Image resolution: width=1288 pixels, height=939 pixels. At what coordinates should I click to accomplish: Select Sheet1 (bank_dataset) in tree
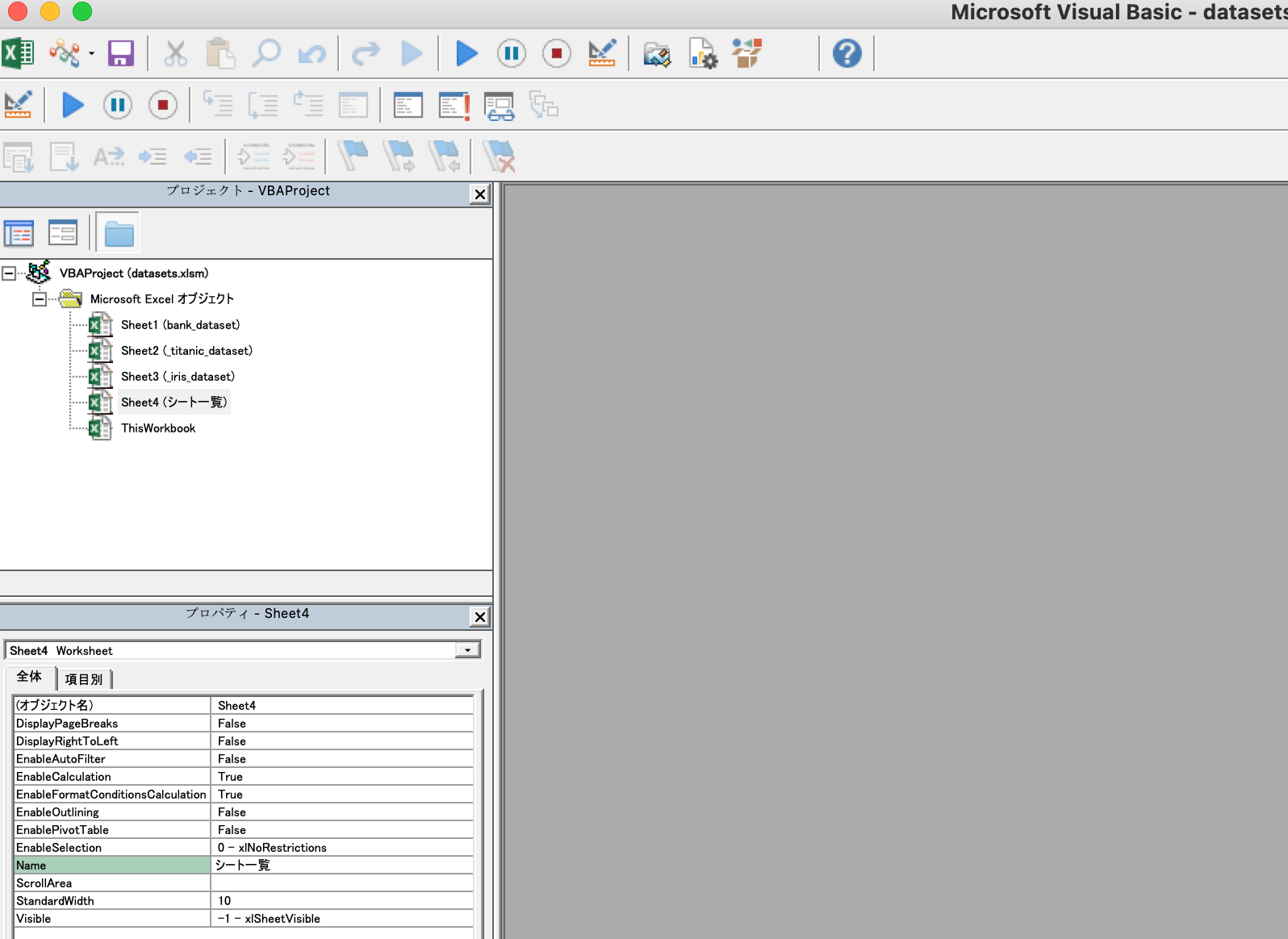tap(180, 325)
